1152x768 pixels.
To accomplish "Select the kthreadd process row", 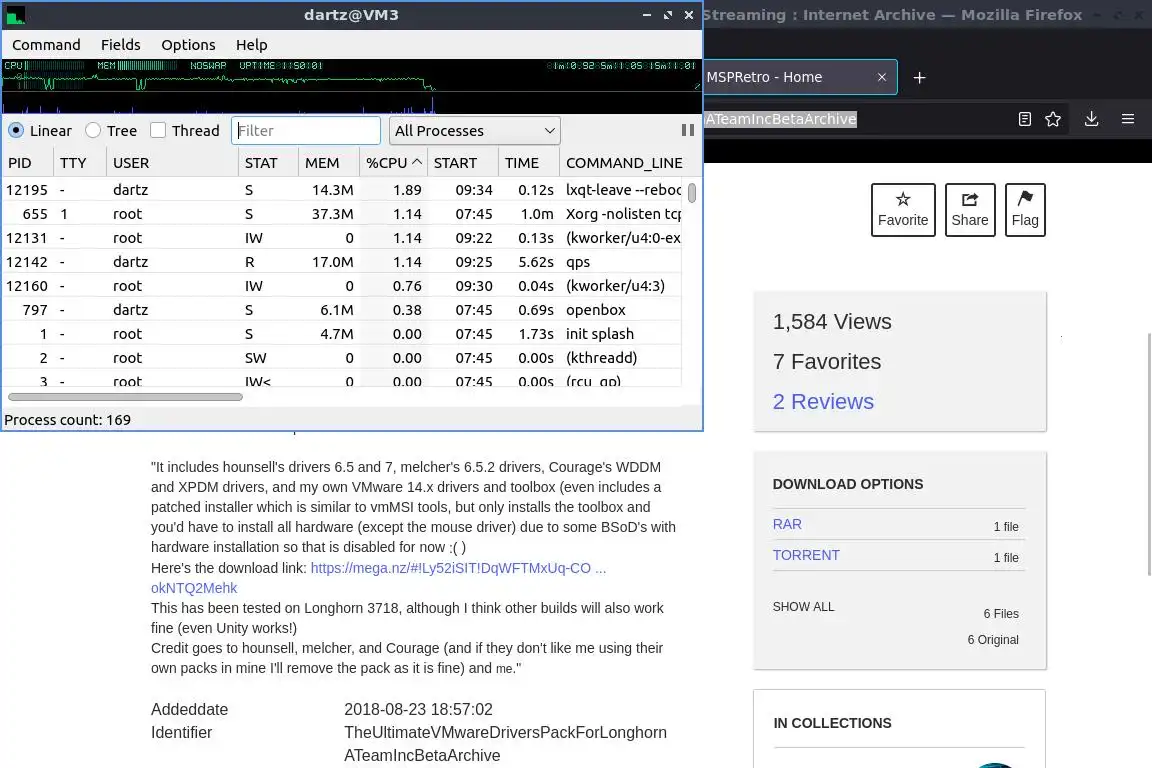I will [342, 358].
